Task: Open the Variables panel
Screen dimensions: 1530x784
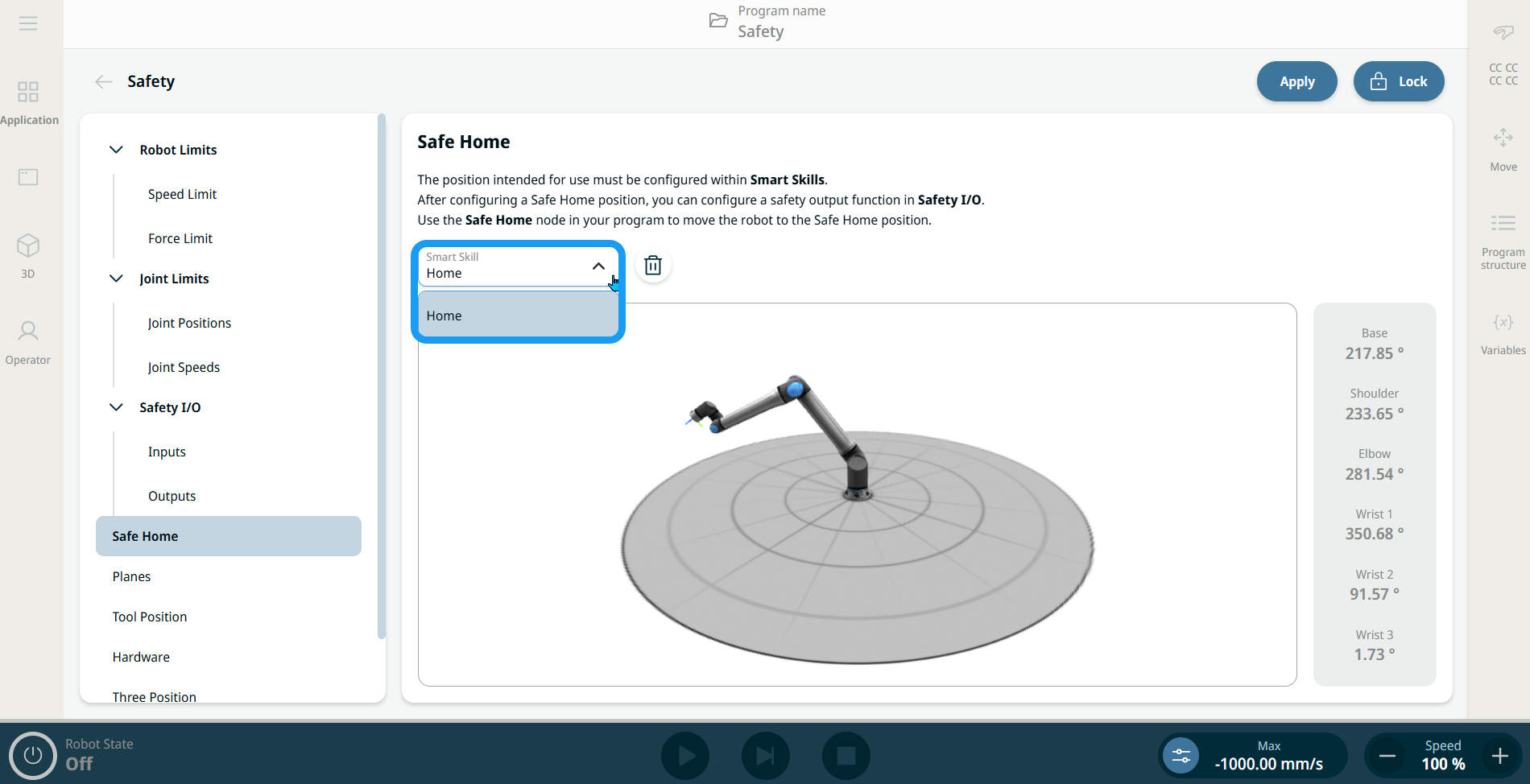Action: (x=1503, y=333)
